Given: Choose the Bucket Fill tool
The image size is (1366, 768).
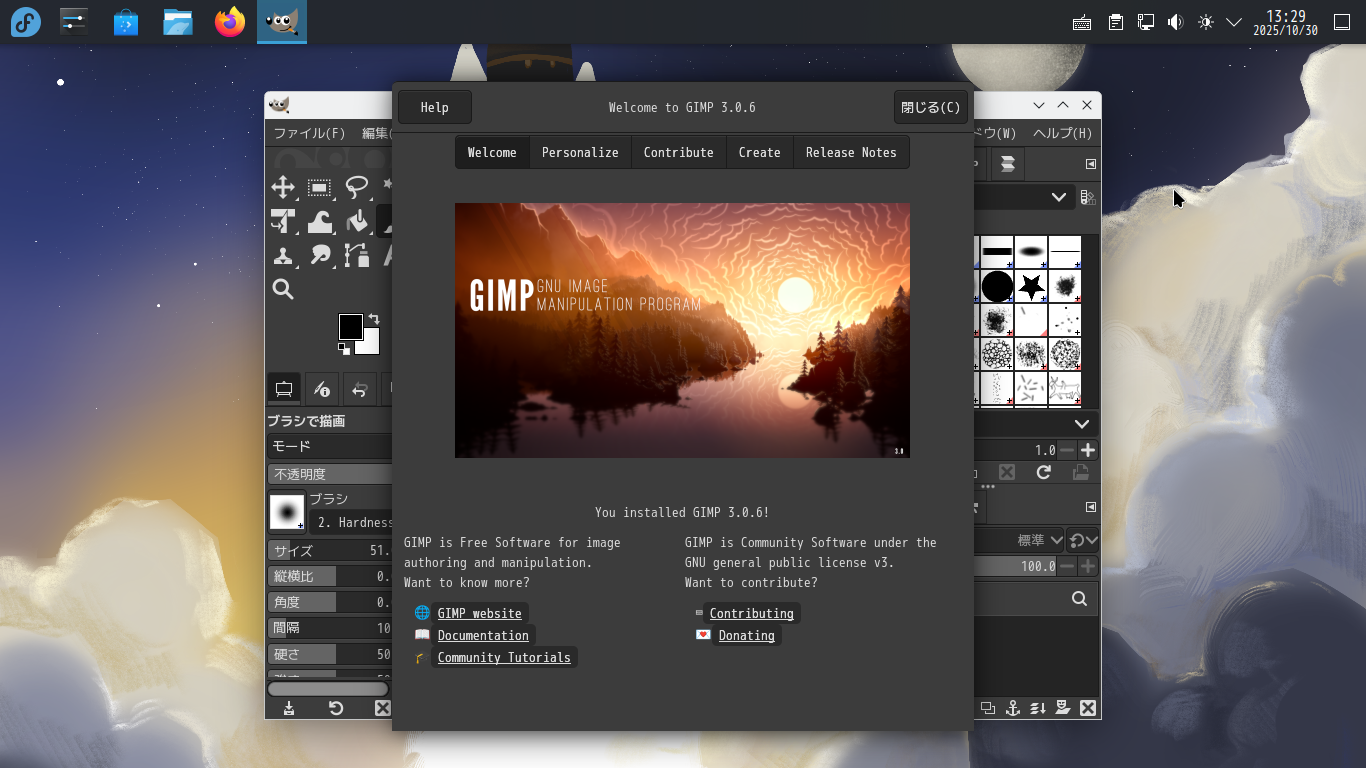Looking at the screenshot, I should pyautogui.click(x=356, y=221).
